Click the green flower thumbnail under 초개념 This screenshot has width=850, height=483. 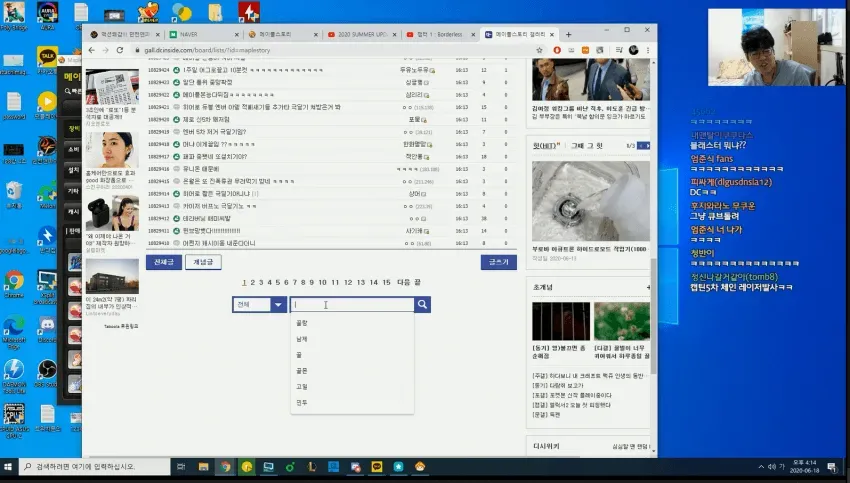coord(622,321)
